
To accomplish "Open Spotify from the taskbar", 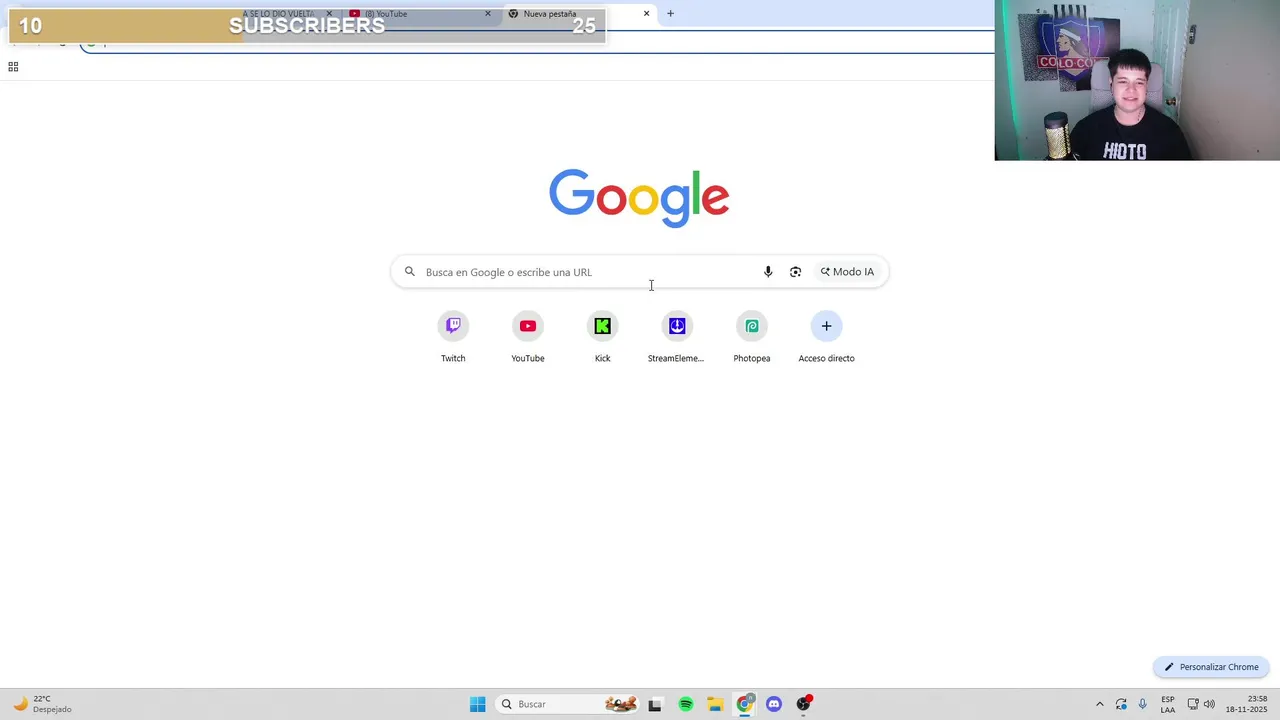I will coord(686,704).
